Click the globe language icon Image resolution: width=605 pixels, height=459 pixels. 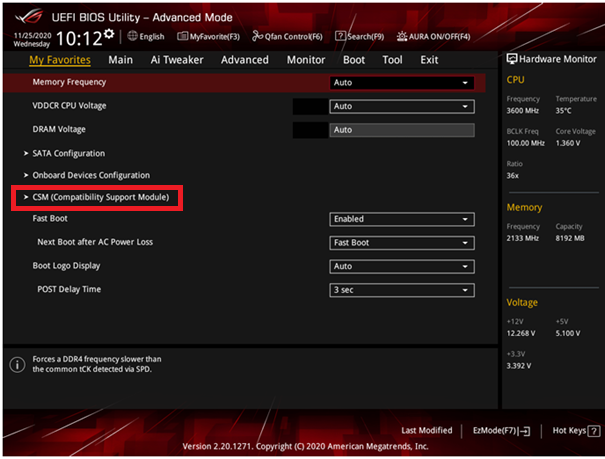[132, 36]
